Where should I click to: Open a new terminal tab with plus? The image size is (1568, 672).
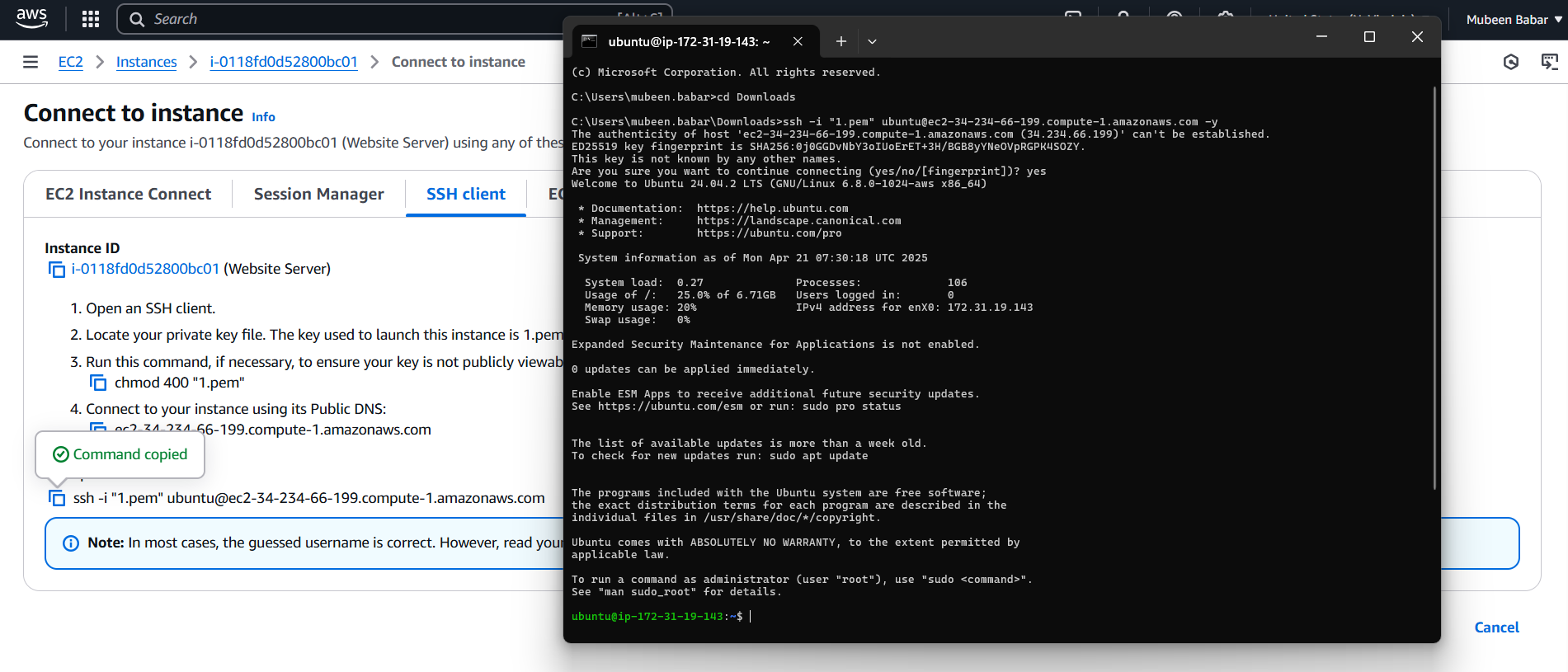(x=841, y=41)
